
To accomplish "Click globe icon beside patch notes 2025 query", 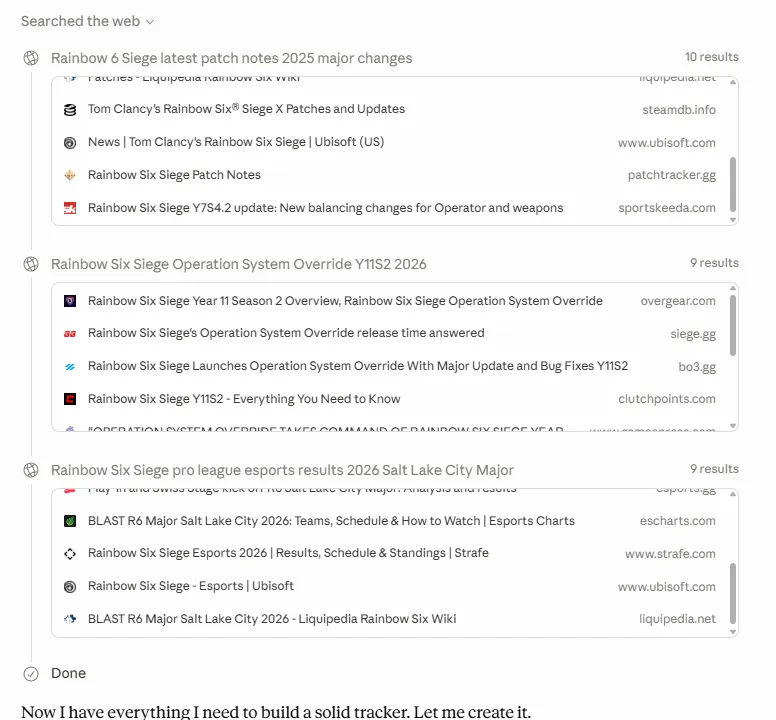I will click(31, 58).
